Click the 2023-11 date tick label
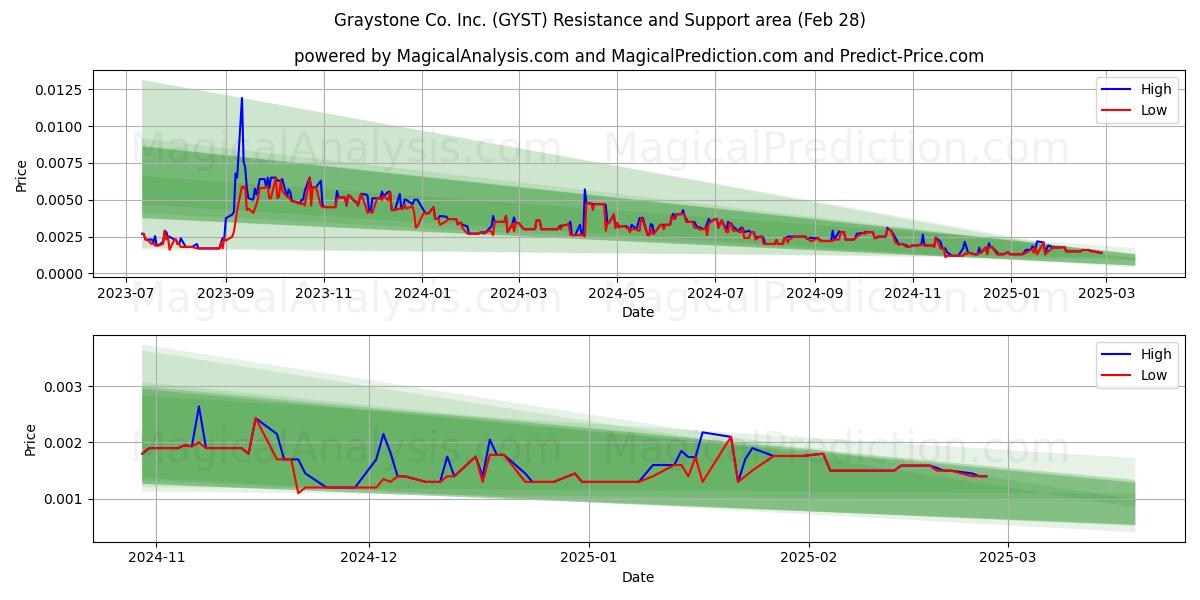The image size is (1200, 600). 324,293
